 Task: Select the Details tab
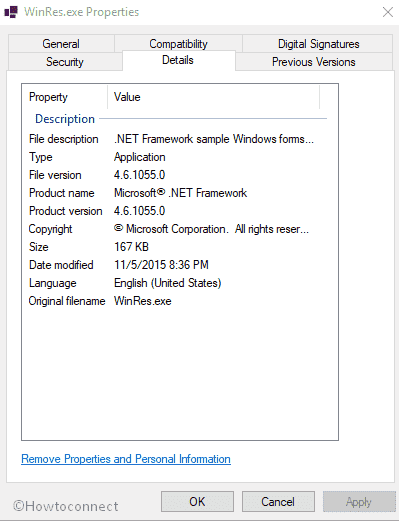click(x=179, y=60)
